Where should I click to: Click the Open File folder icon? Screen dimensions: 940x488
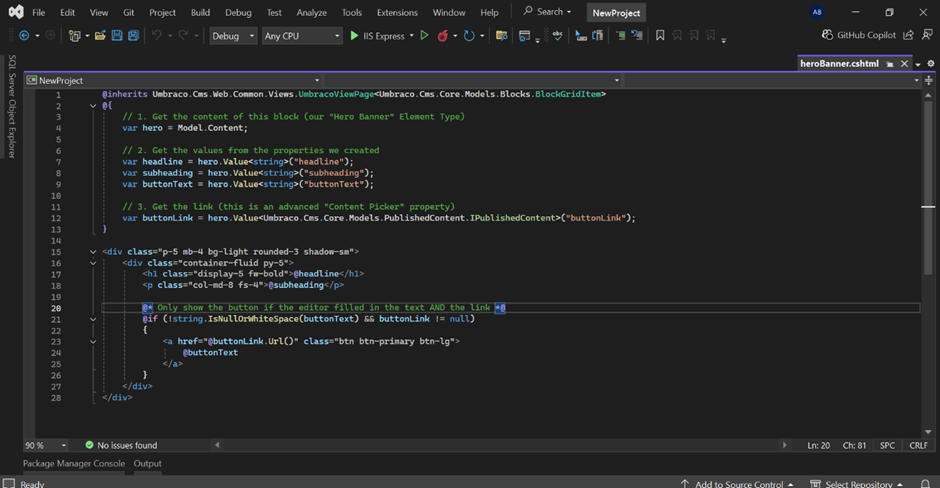[100, 36]
